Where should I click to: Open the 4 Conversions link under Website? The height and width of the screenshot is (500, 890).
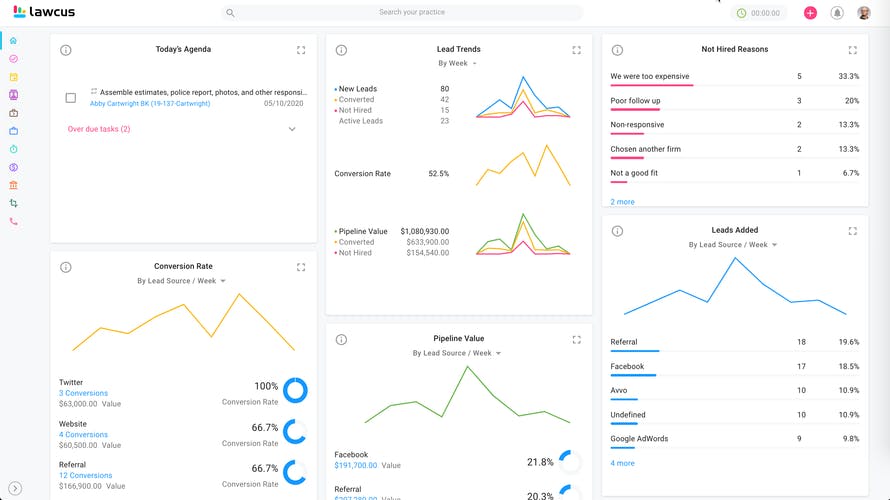point(83,435)
